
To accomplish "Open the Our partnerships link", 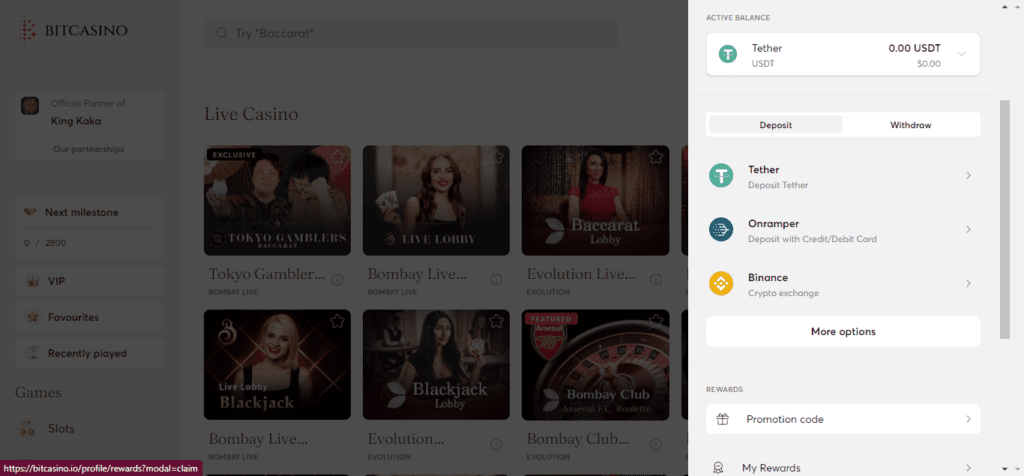I will (x=88, y=149).
